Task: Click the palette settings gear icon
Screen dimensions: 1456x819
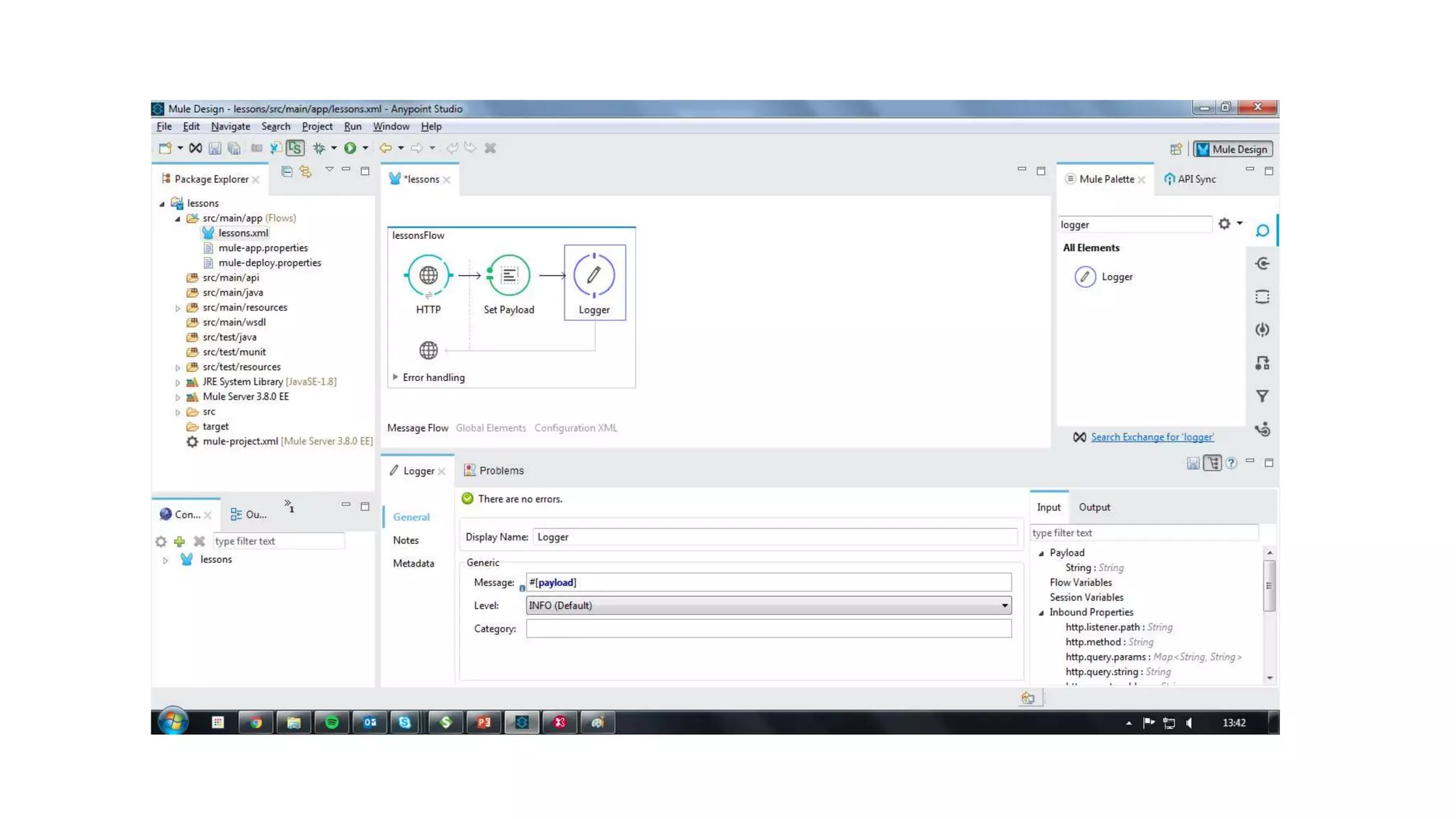Action: (x=1224, y=224)
